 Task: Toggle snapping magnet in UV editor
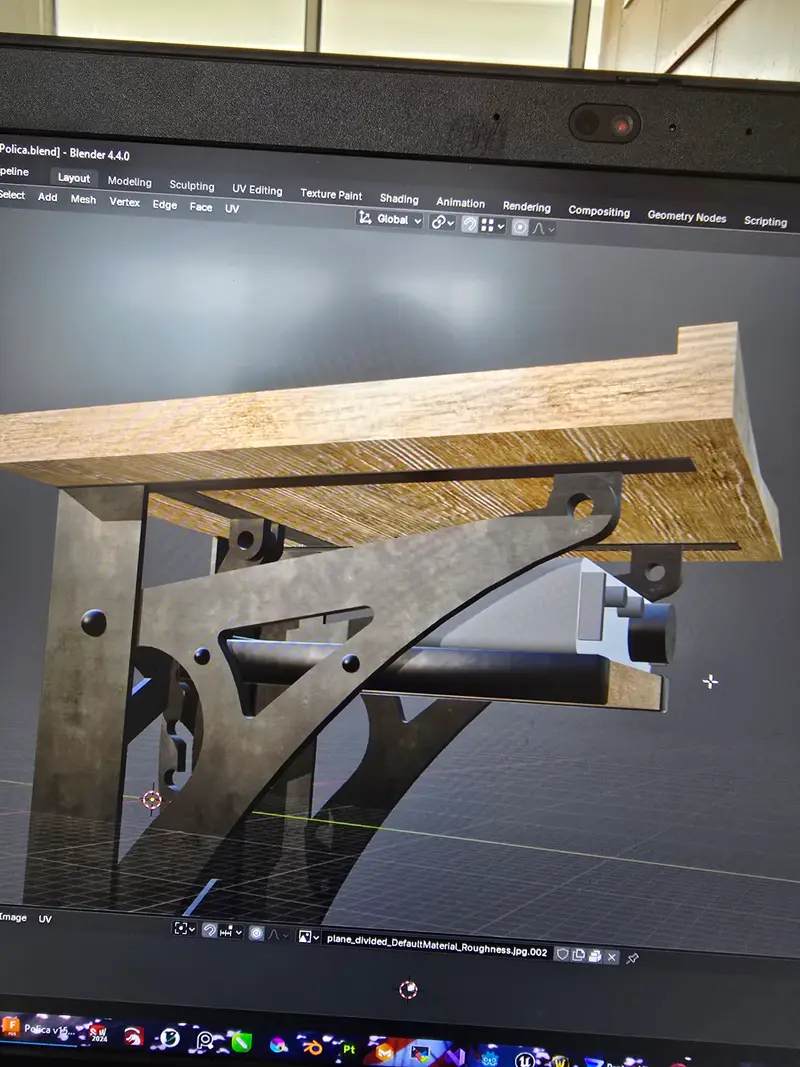click(x=210, y=930)
